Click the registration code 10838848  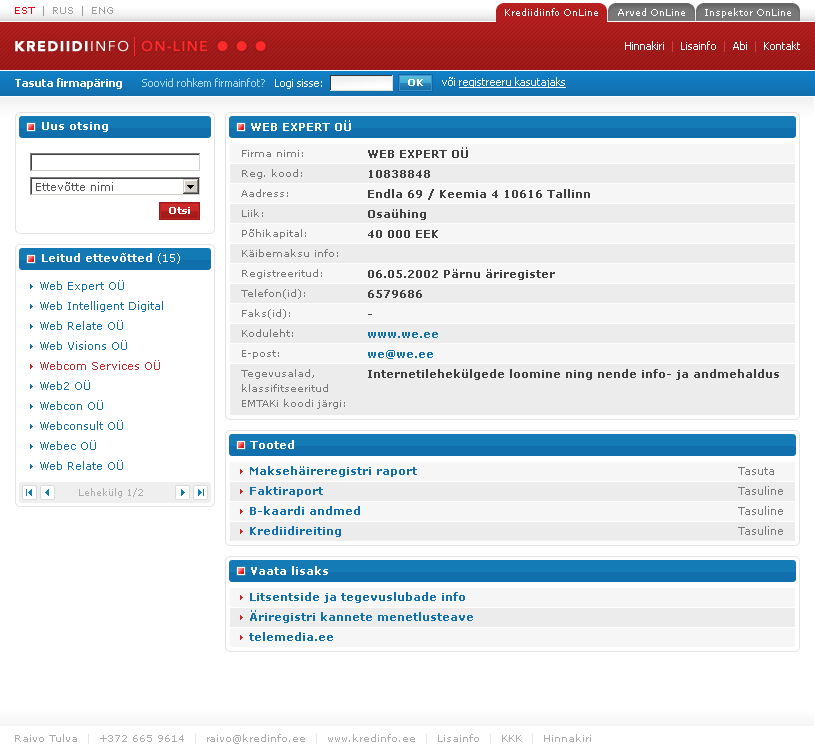pos(399,174)
